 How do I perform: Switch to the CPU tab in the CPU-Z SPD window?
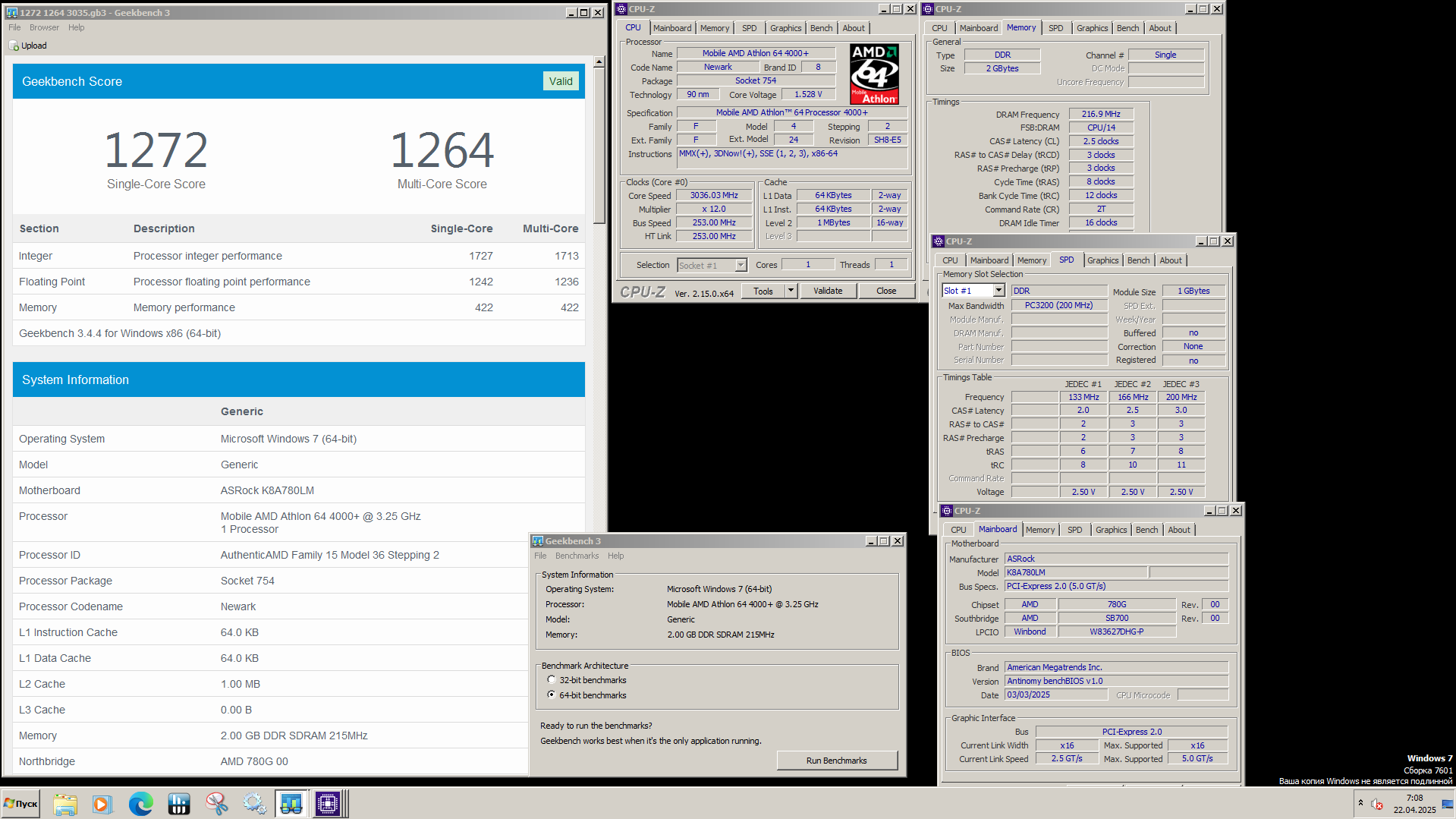pyautogui.click(x=950, y=260)
